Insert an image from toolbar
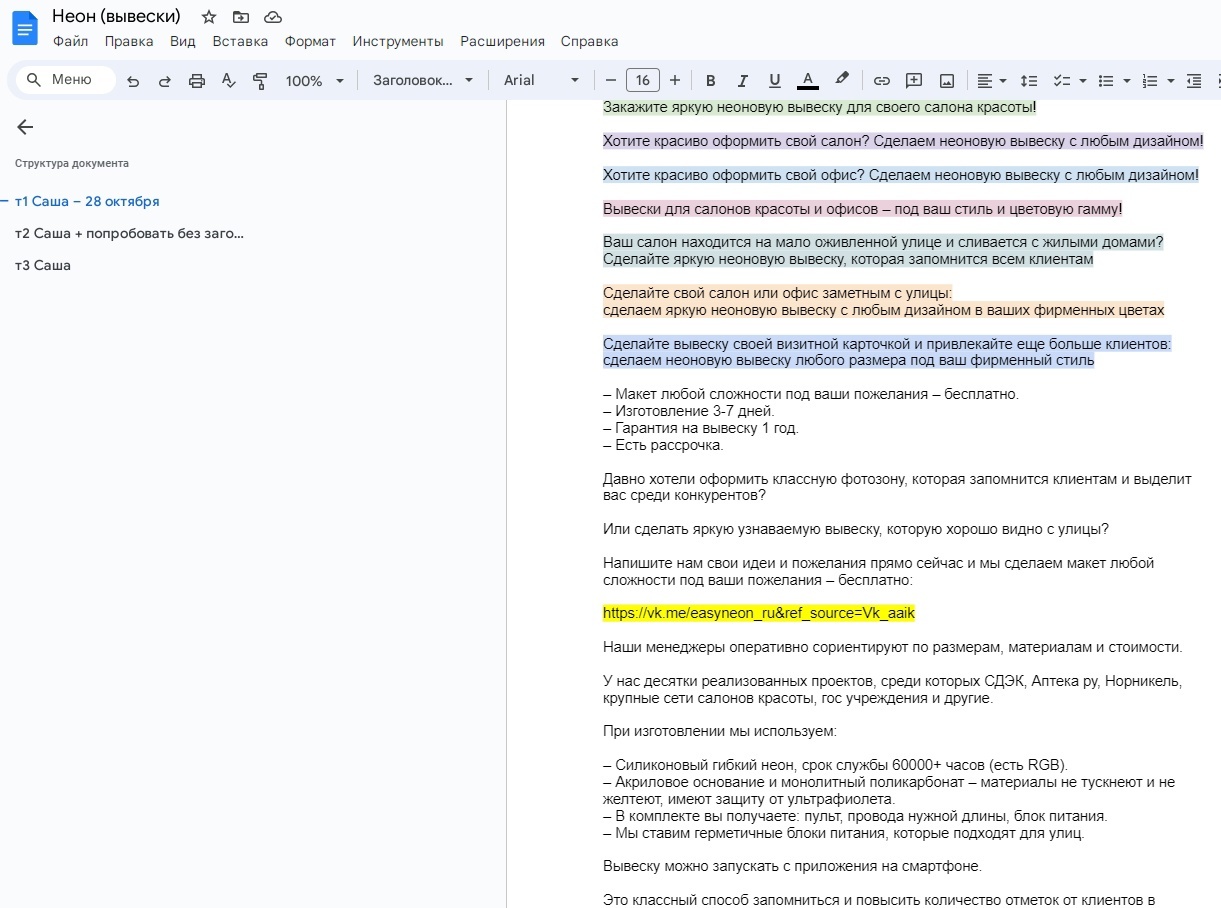 click(x=947, y=81)
